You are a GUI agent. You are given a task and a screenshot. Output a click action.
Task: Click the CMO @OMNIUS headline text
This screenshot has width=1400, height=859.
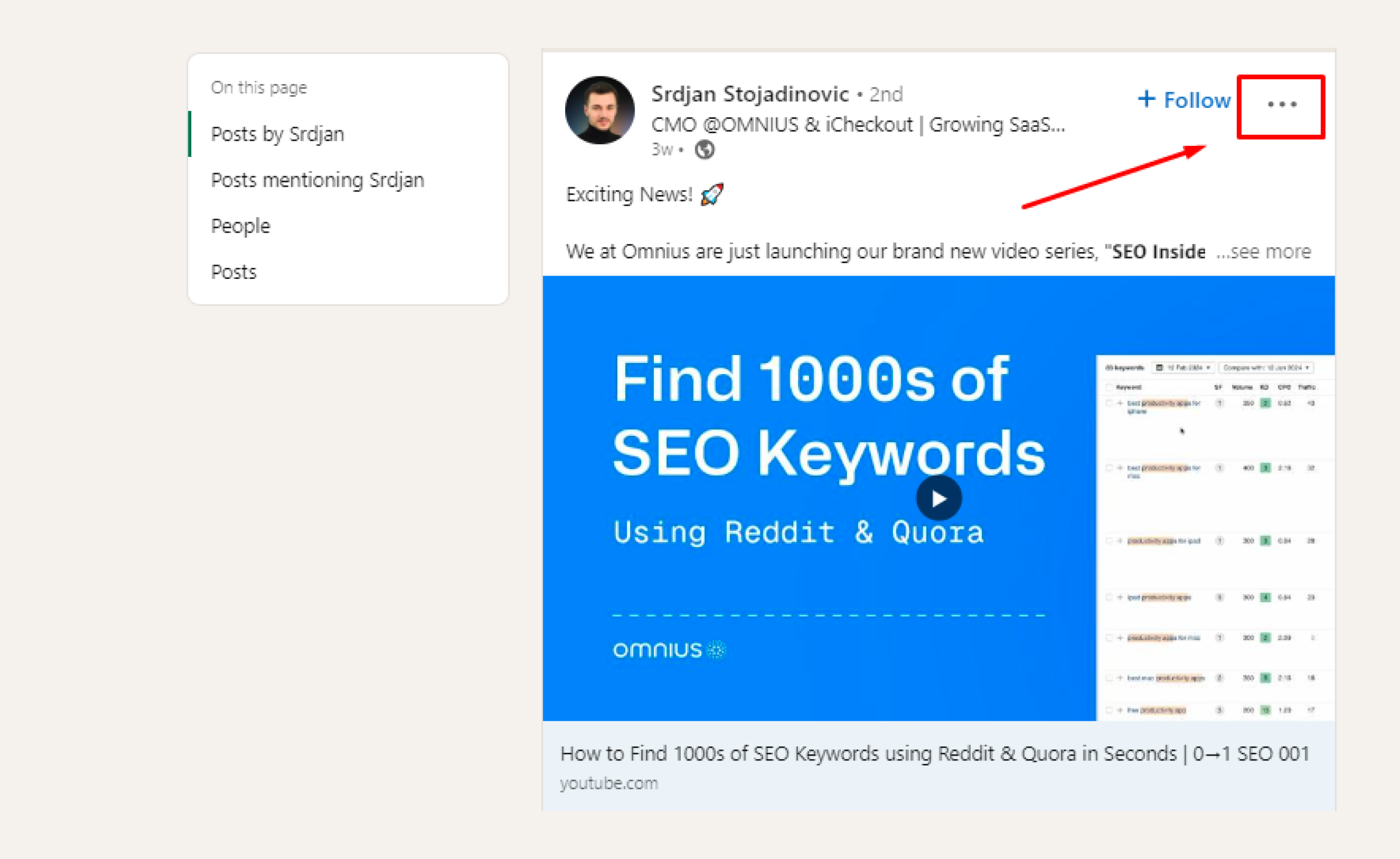tap(858, 124)
